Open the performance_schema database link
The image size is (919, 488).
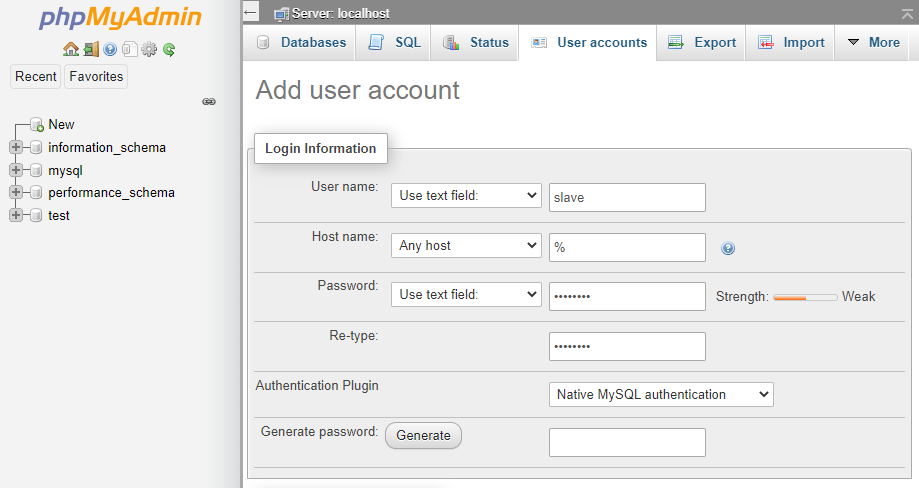(111, 193)
